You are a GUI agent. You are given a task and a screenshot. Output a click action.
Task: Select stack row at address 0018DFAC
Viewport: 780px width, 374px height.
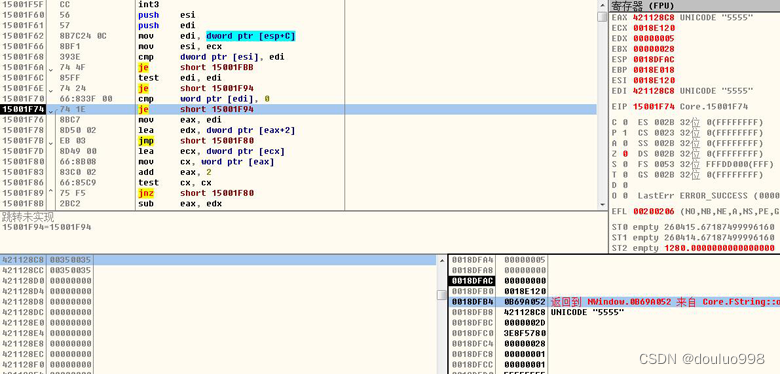tap(614, 281)
